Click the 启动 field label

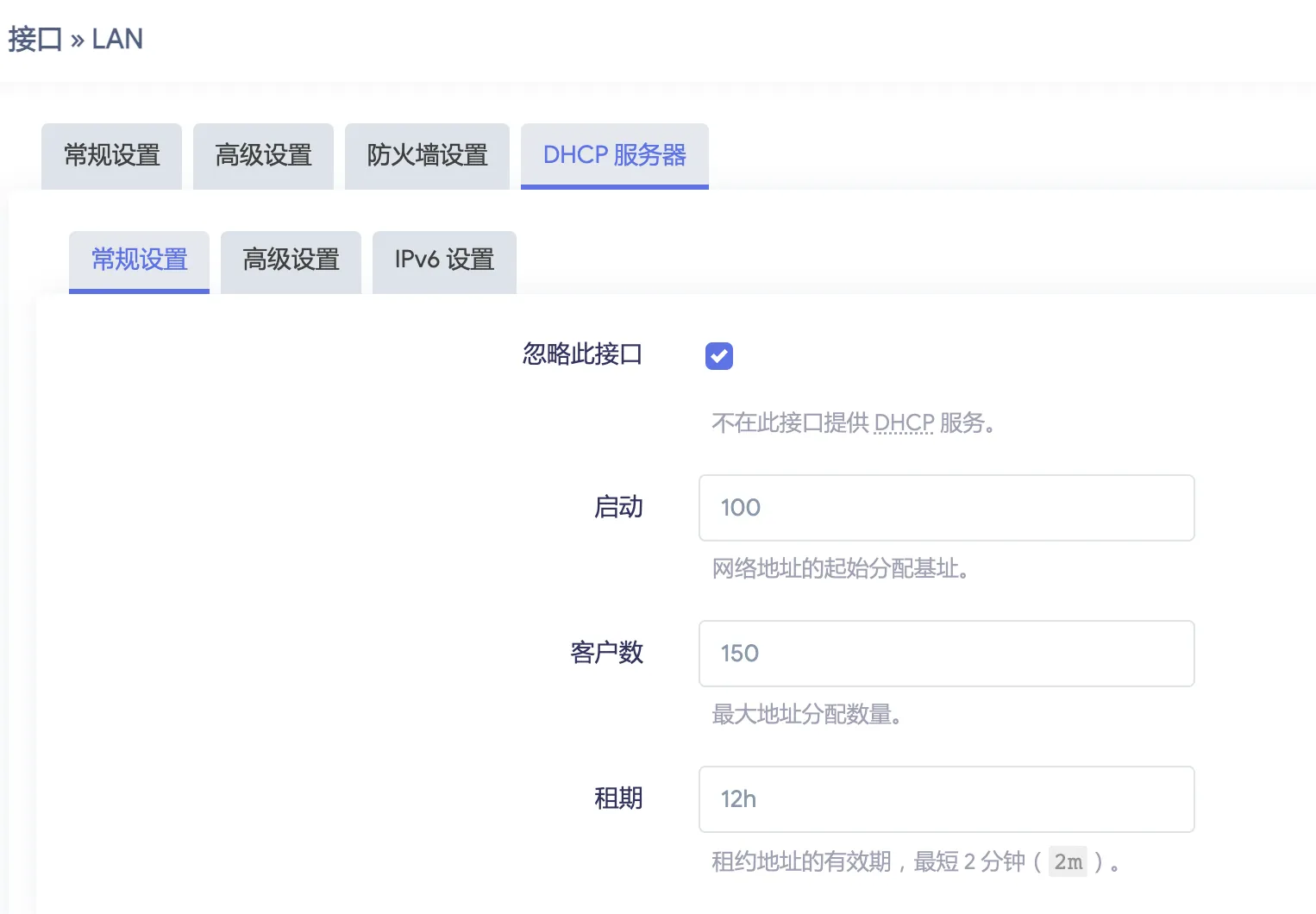[618, 507]
